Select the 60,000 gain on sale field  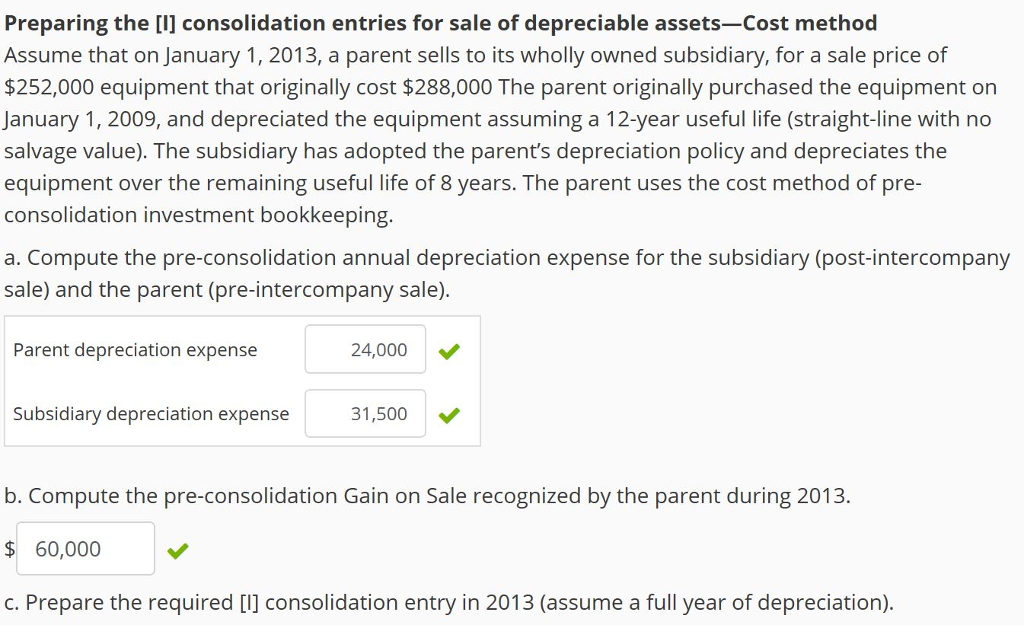(x=85, y=548)
